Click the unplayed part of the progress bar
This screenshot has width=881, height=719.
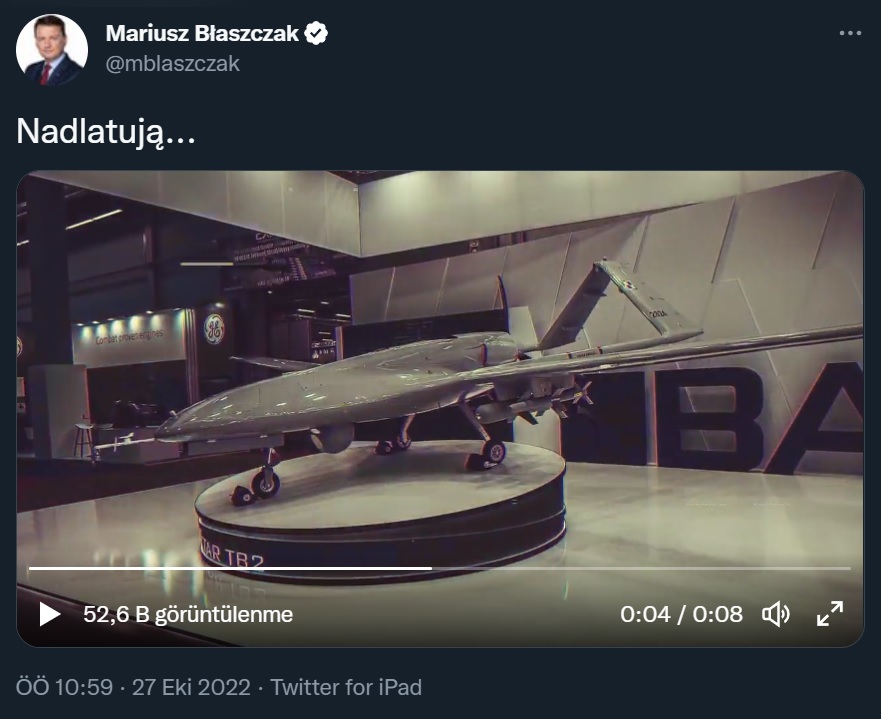coord(641,568)
